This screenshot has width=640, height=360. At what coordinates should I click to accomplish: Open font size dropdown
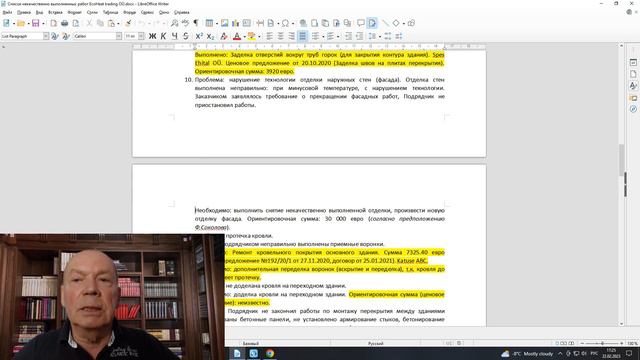tap(141, 36)
